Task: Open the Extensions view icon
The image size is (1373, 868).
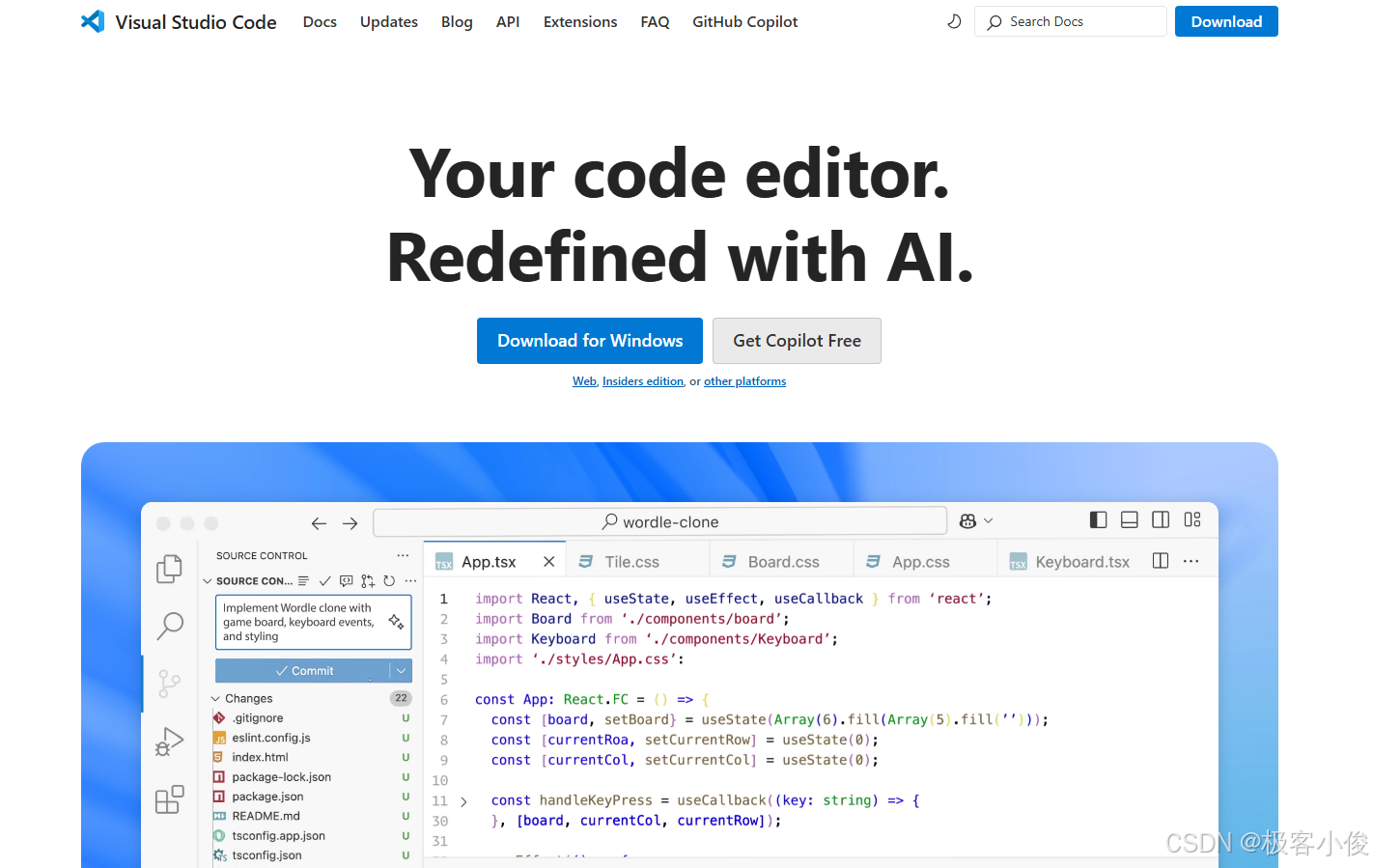Action: 169,799
